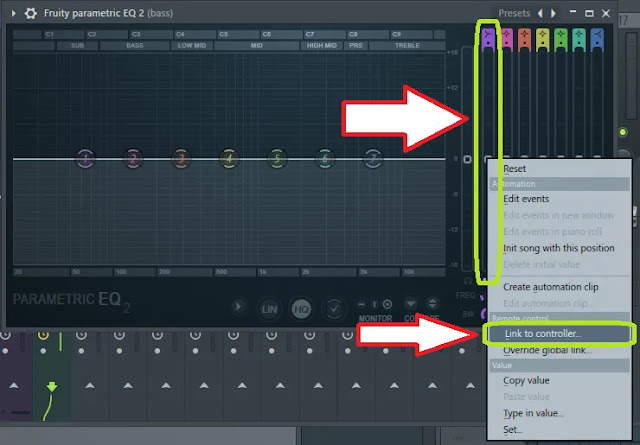The width and height of the screenshot is (640, 445).
Task: Open the plugin menu arrow in title bar
Action: click(13, 13)
